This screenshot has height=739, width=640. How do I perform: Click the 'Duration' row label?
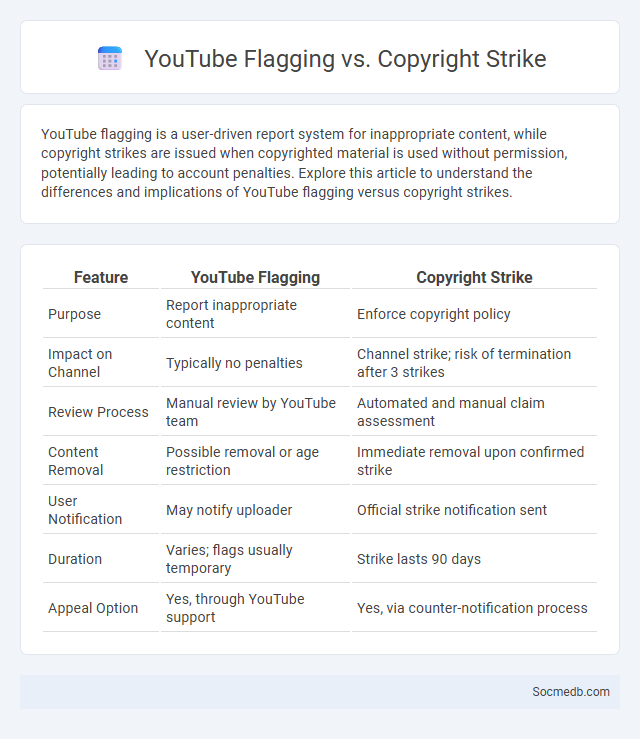coord(75,559)
